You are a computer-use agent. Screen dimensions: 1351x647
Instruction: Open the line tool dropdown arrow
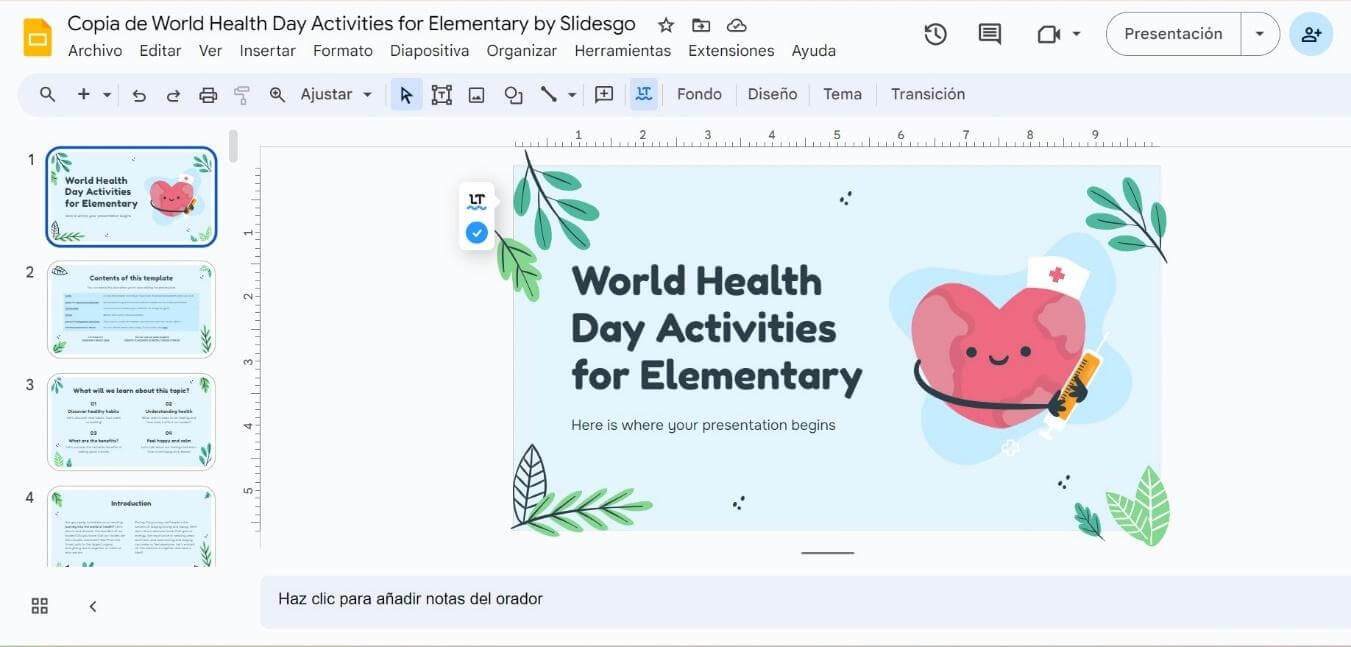(570, 93)
